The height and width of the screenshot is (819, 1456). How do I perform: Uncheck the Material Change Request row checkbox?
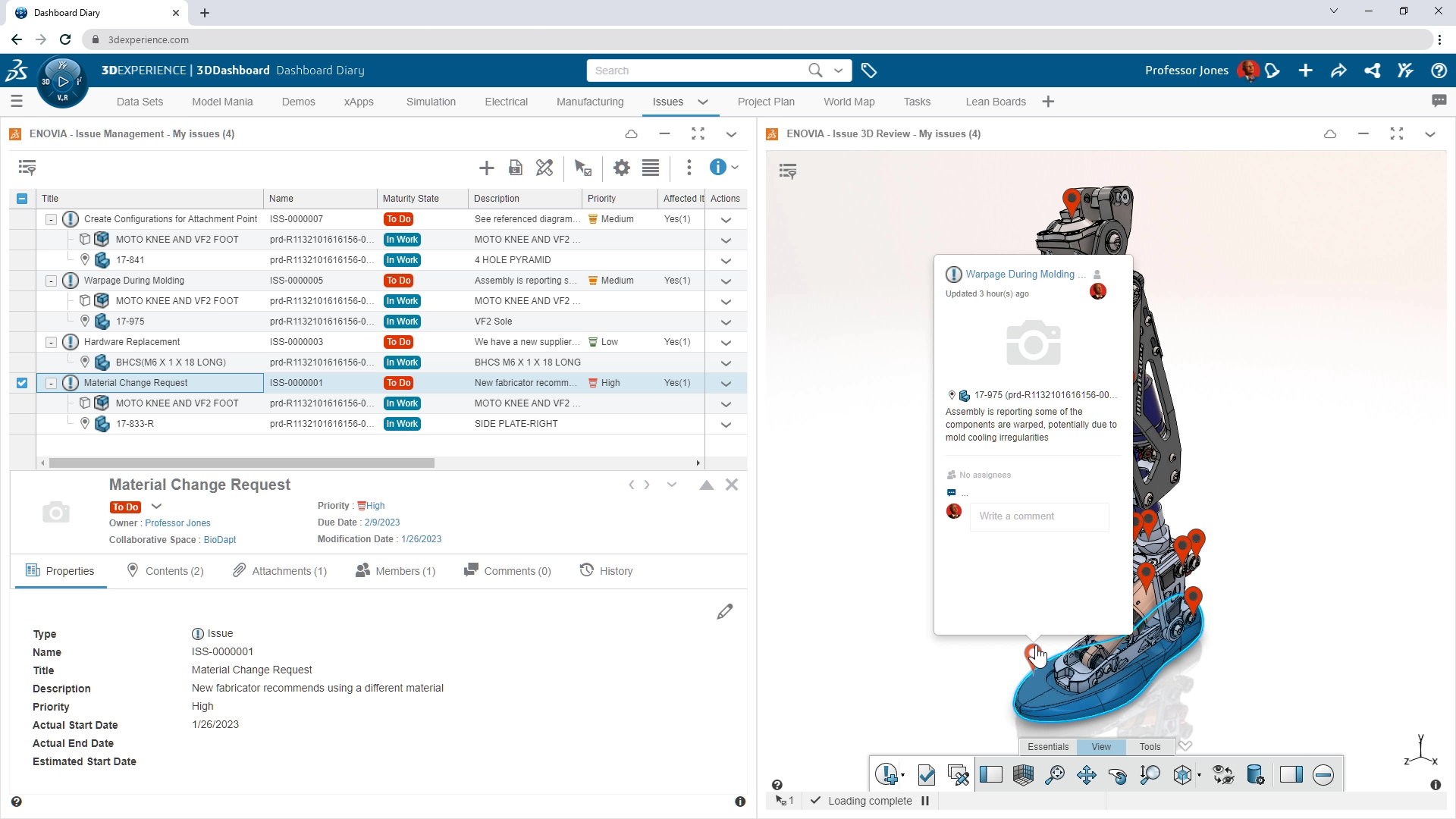pyautogui.click(x=22, y=383)
